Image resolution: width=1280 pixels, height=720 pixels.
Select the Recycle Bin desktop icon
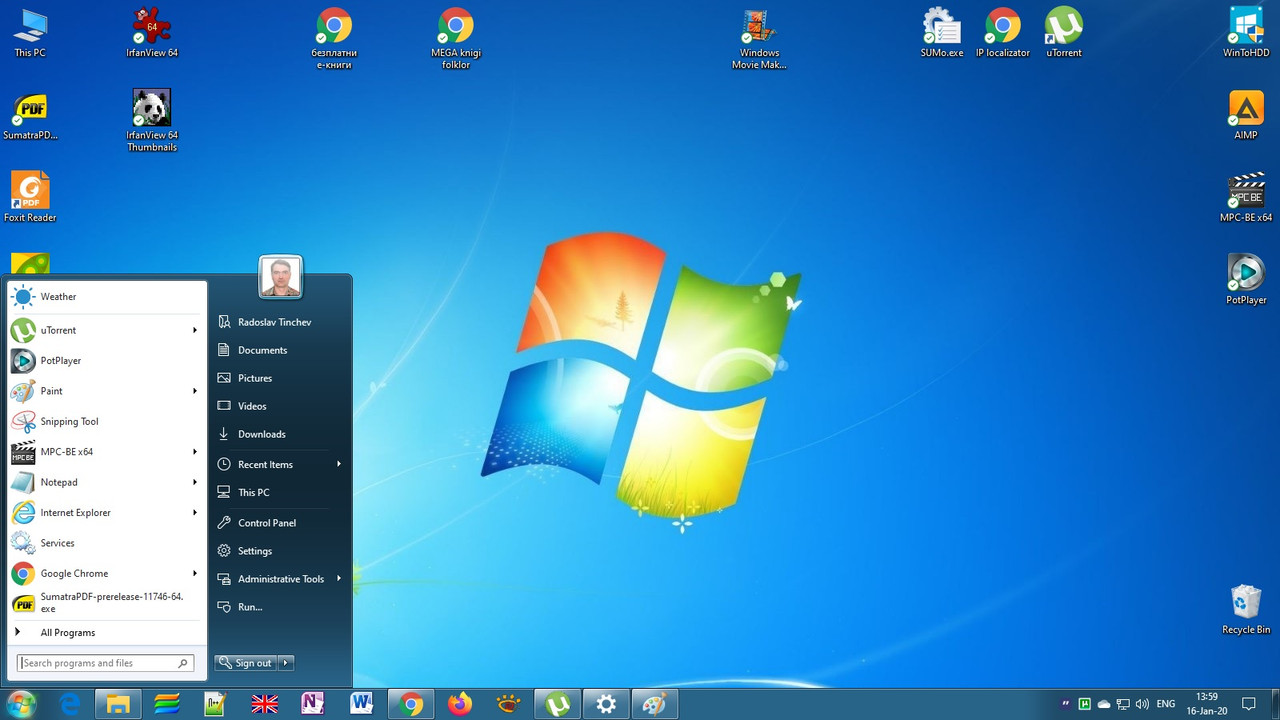pos(1246,609)
